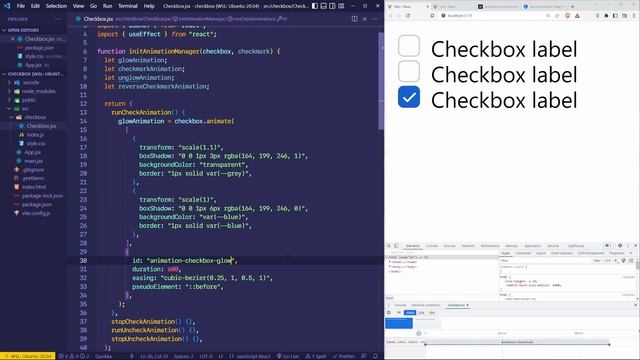Open DevTools settings gear
The height and width of the screenshot is (360, 640).
(620, 246)
